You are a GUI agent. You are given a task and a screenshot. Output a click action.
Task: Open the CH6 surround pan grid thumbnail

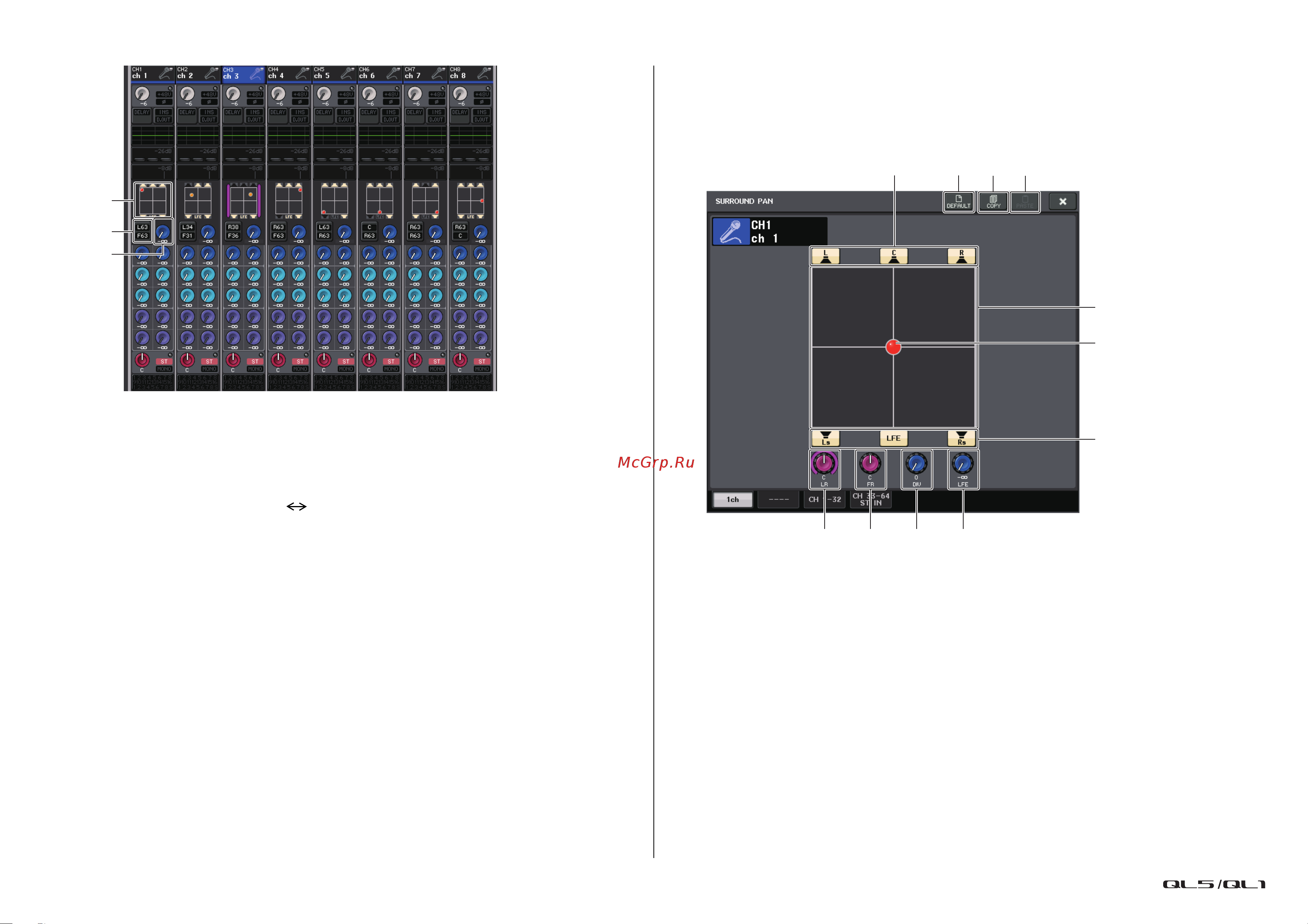[379, 200]
